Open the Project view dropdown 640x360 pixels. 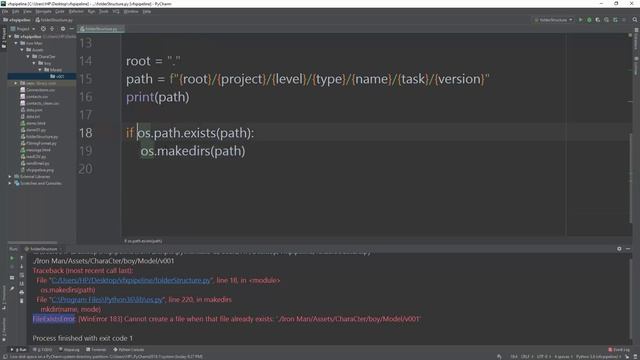pyautogui.click(x=23, y=29)
